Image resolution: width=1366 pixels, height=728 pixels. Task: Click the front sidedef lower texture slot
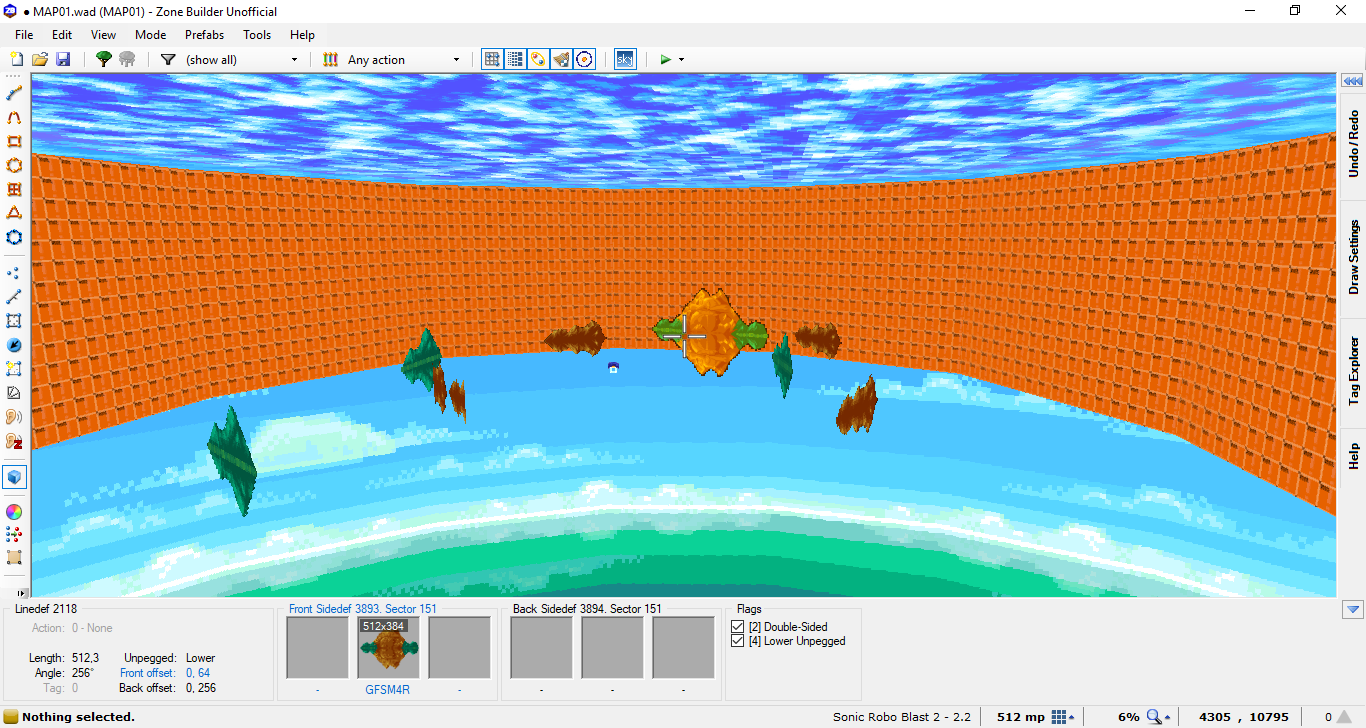click(x=460, y=648)
